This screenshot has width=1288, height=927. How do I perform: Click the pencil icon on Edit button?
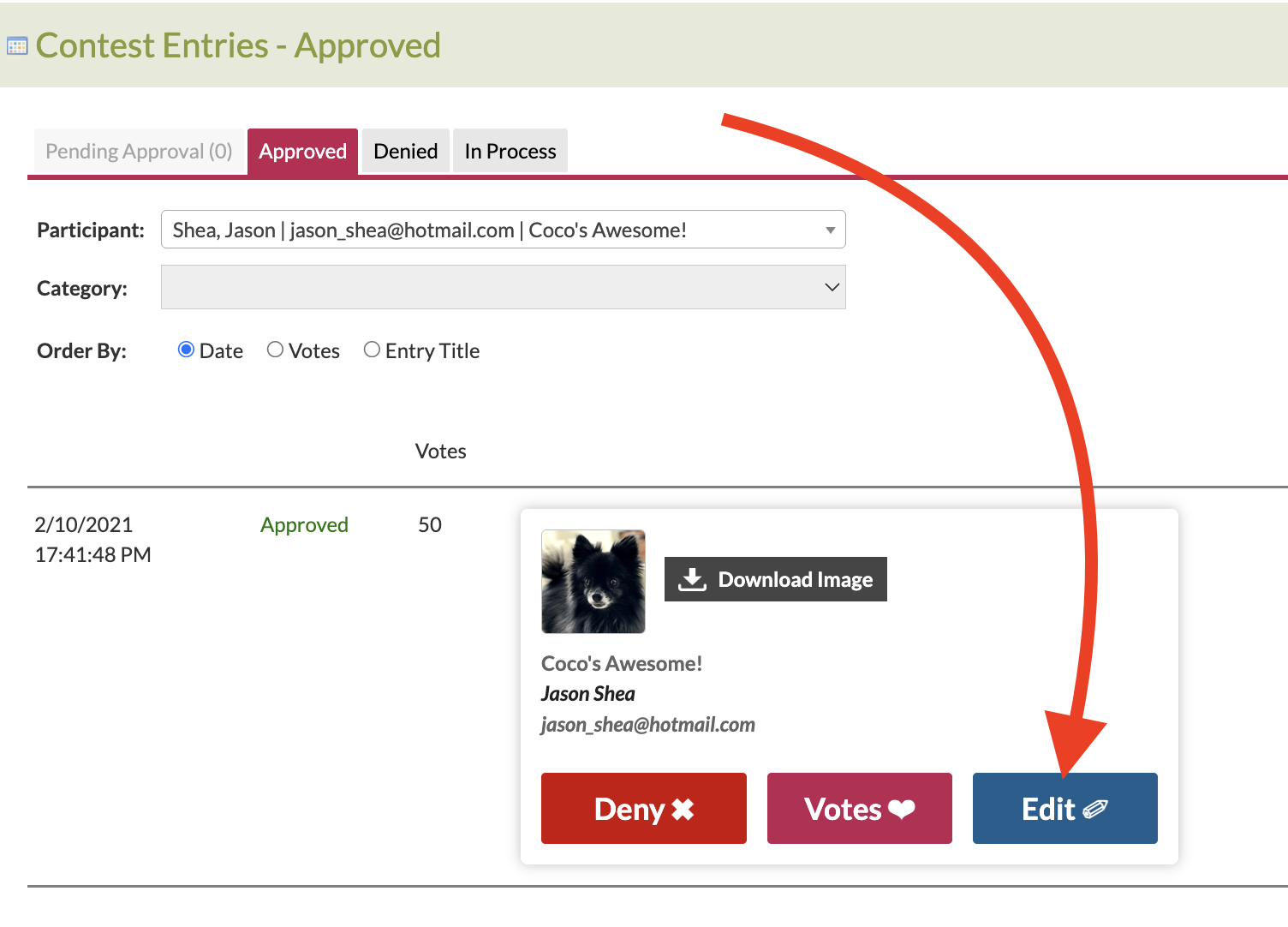point(1095,809)
